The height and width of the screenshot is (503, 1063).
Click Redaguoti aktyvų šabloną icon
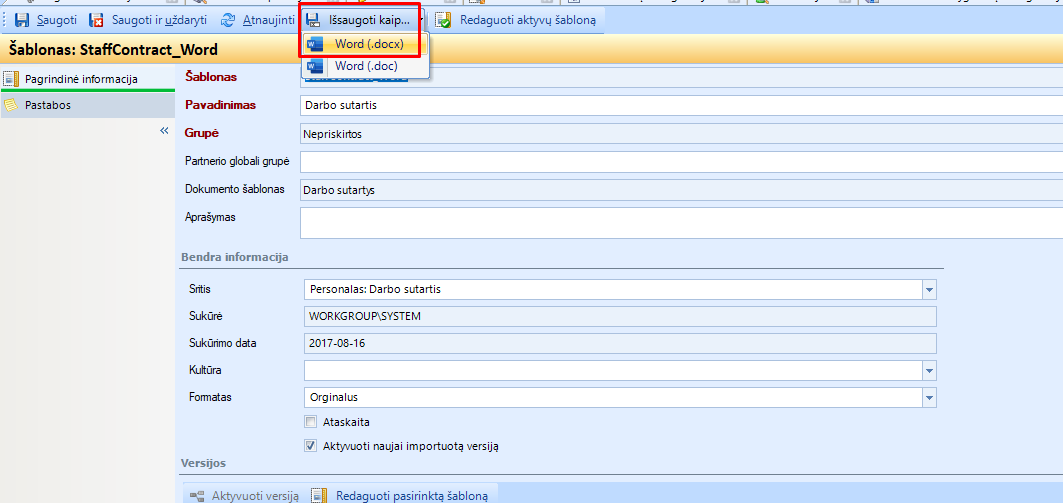443,20
